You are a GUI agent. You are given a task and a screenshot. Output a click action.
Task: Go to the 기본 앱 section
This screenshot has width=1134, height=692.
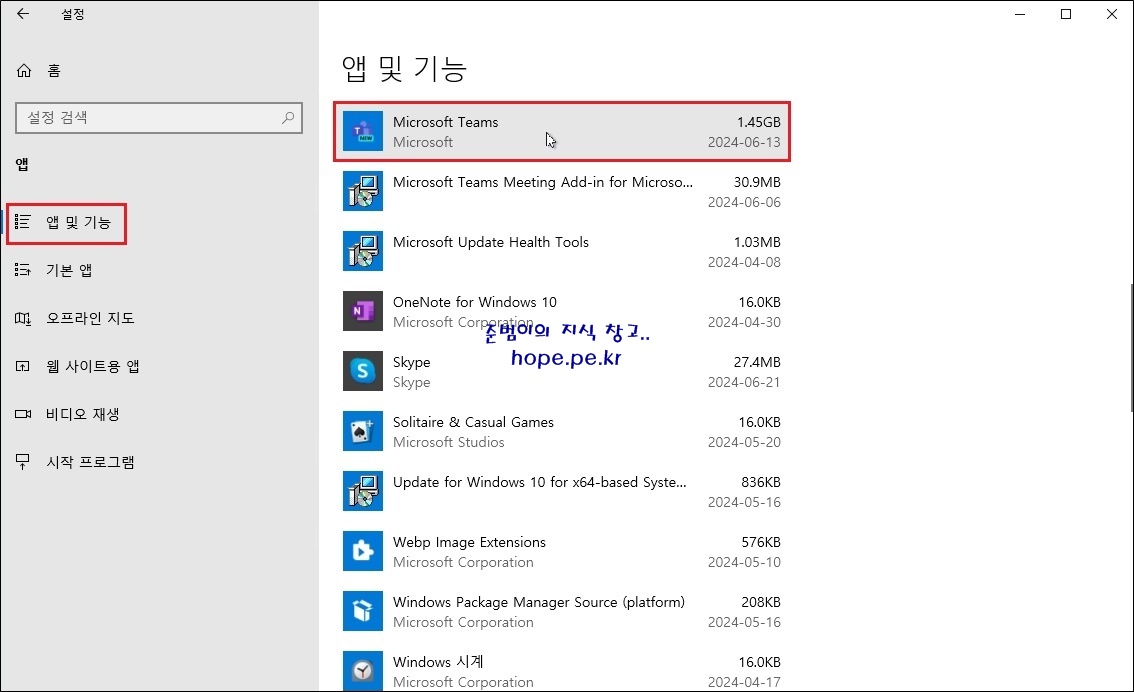pos(69,270)
